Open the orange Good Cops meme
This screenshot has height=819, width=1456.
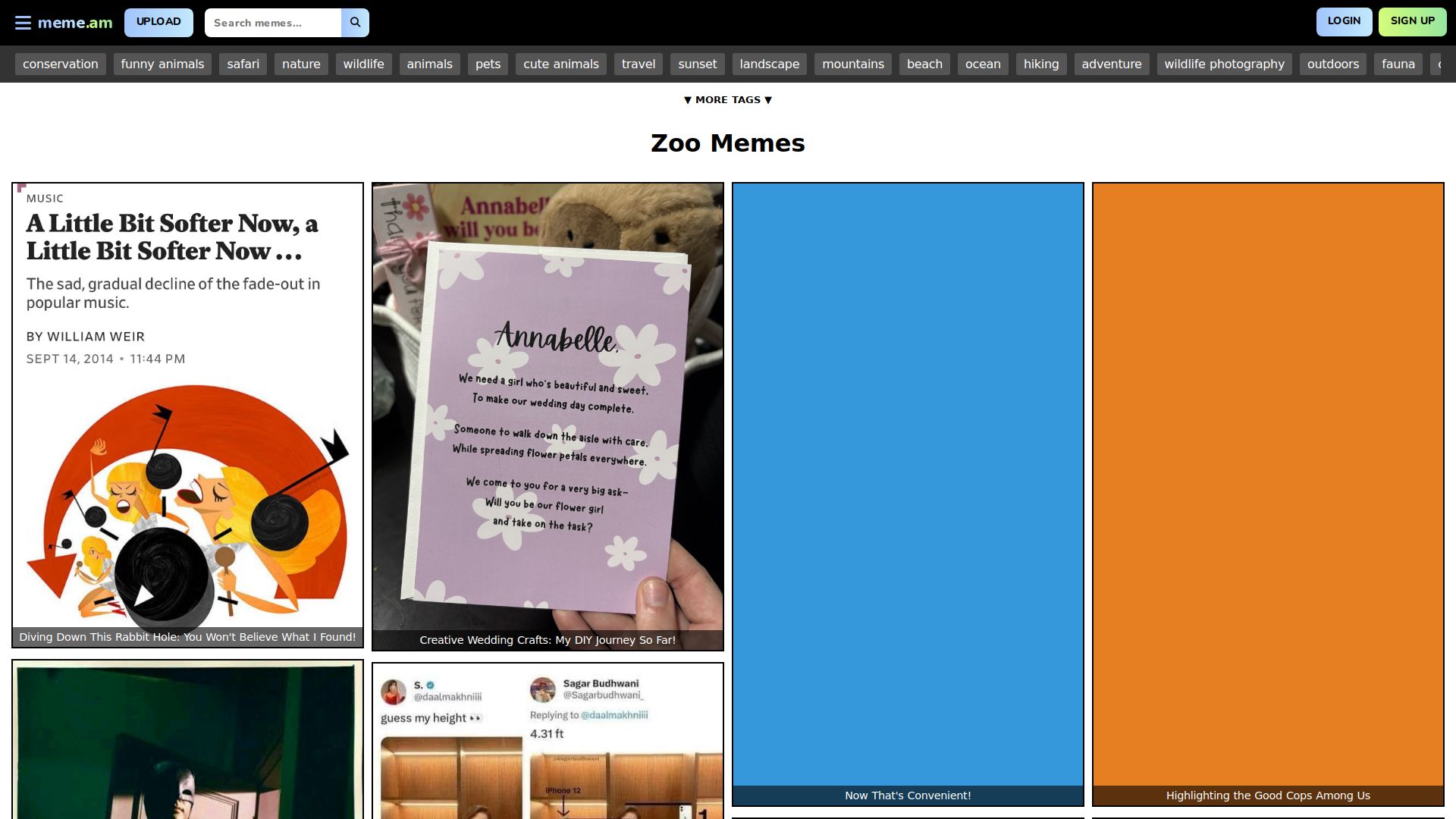(1268, 485)
